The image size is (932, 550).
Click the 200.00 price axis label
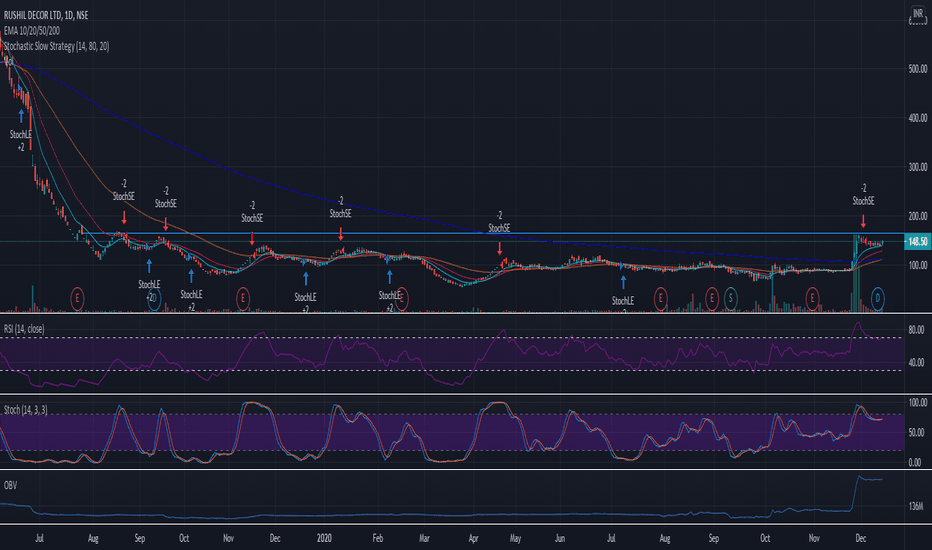918,216
